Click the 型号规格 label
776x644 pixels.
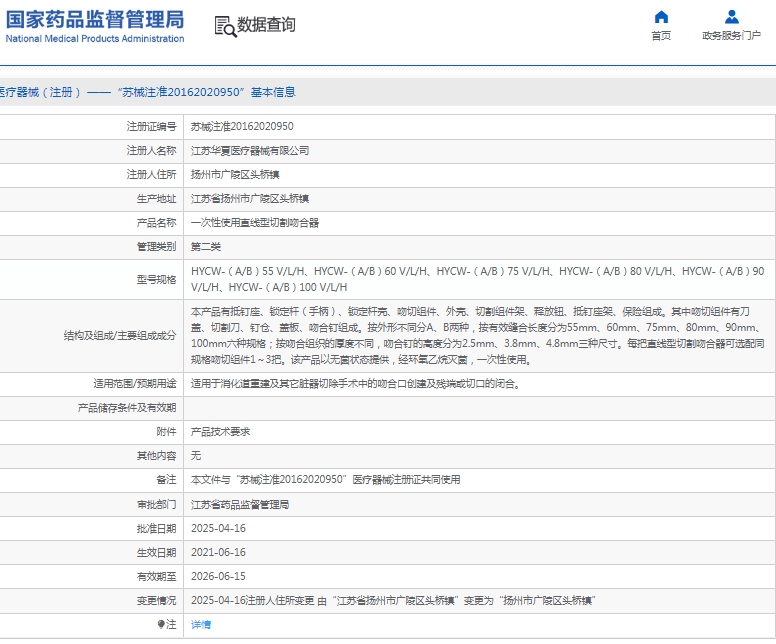point(156,280)
